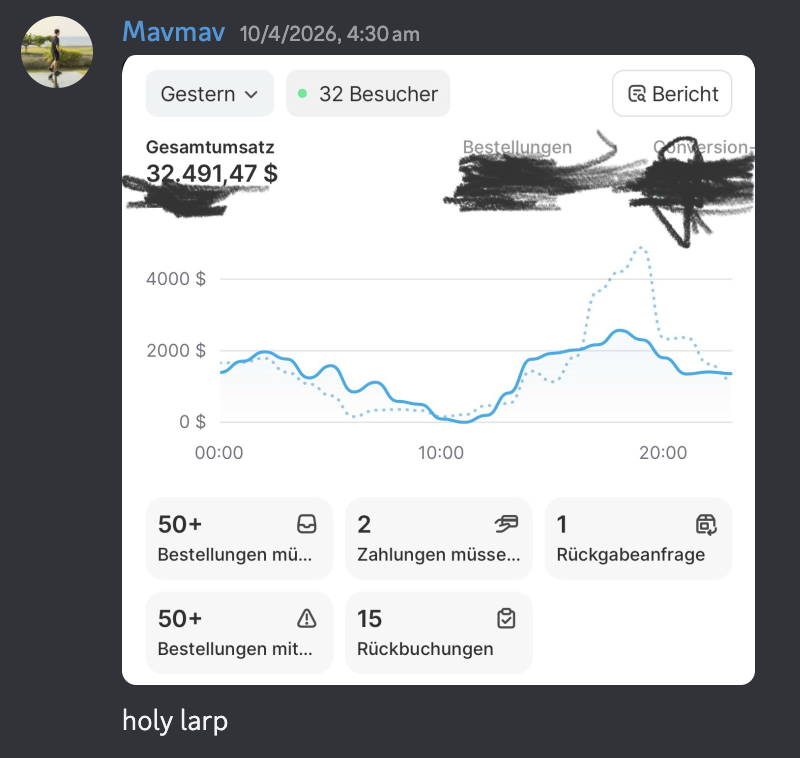Open the 1 Rückgabeanfrage card
Image resolution: width=800 pixels, height=758 pixels.
click(x=638, y=539)
